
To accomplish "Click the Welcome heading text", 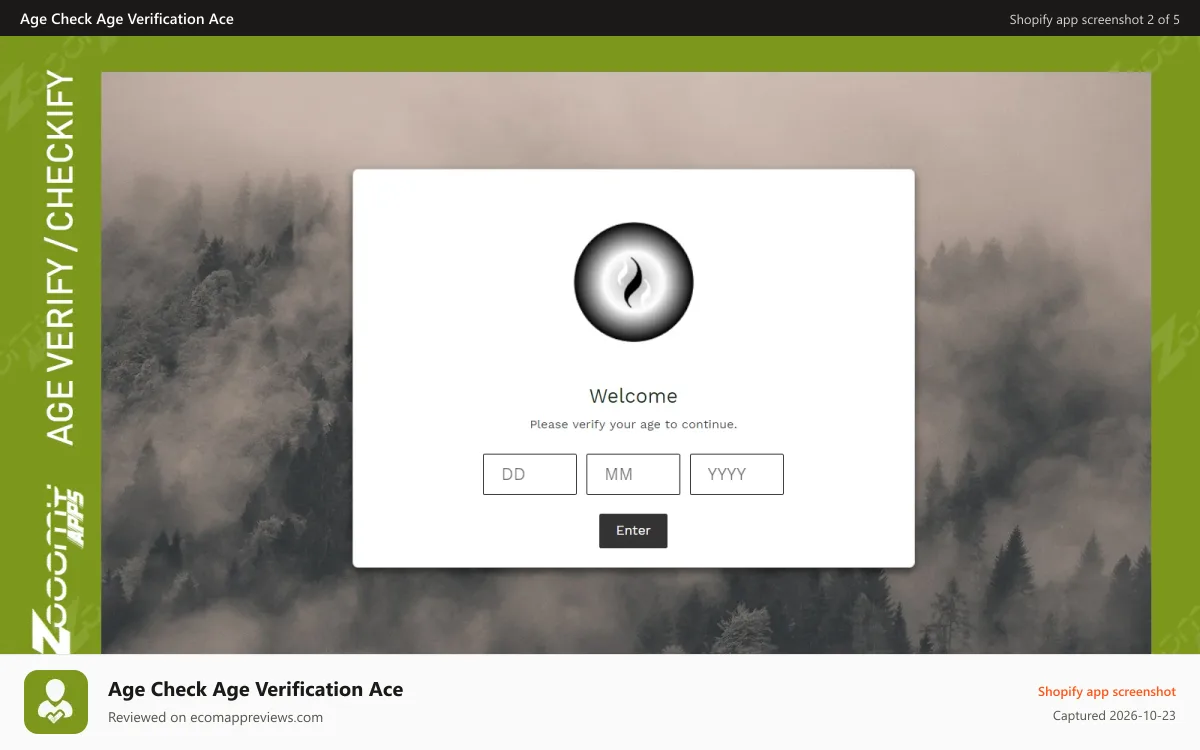I will [x=633, y=396].
